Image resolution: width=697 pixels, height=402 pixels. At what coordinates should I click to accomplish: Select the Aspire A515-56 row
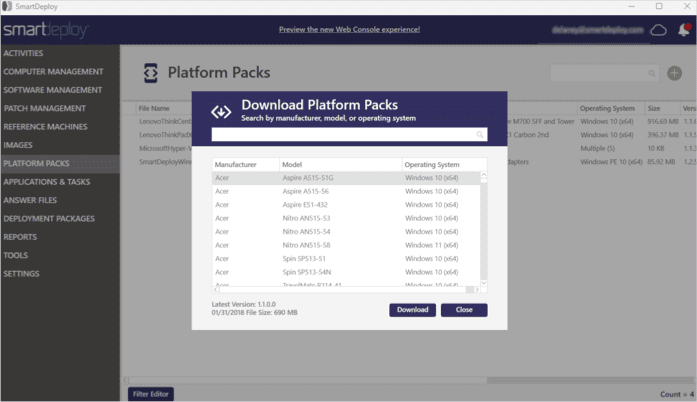pyautogui.click(x=346, y=191)
